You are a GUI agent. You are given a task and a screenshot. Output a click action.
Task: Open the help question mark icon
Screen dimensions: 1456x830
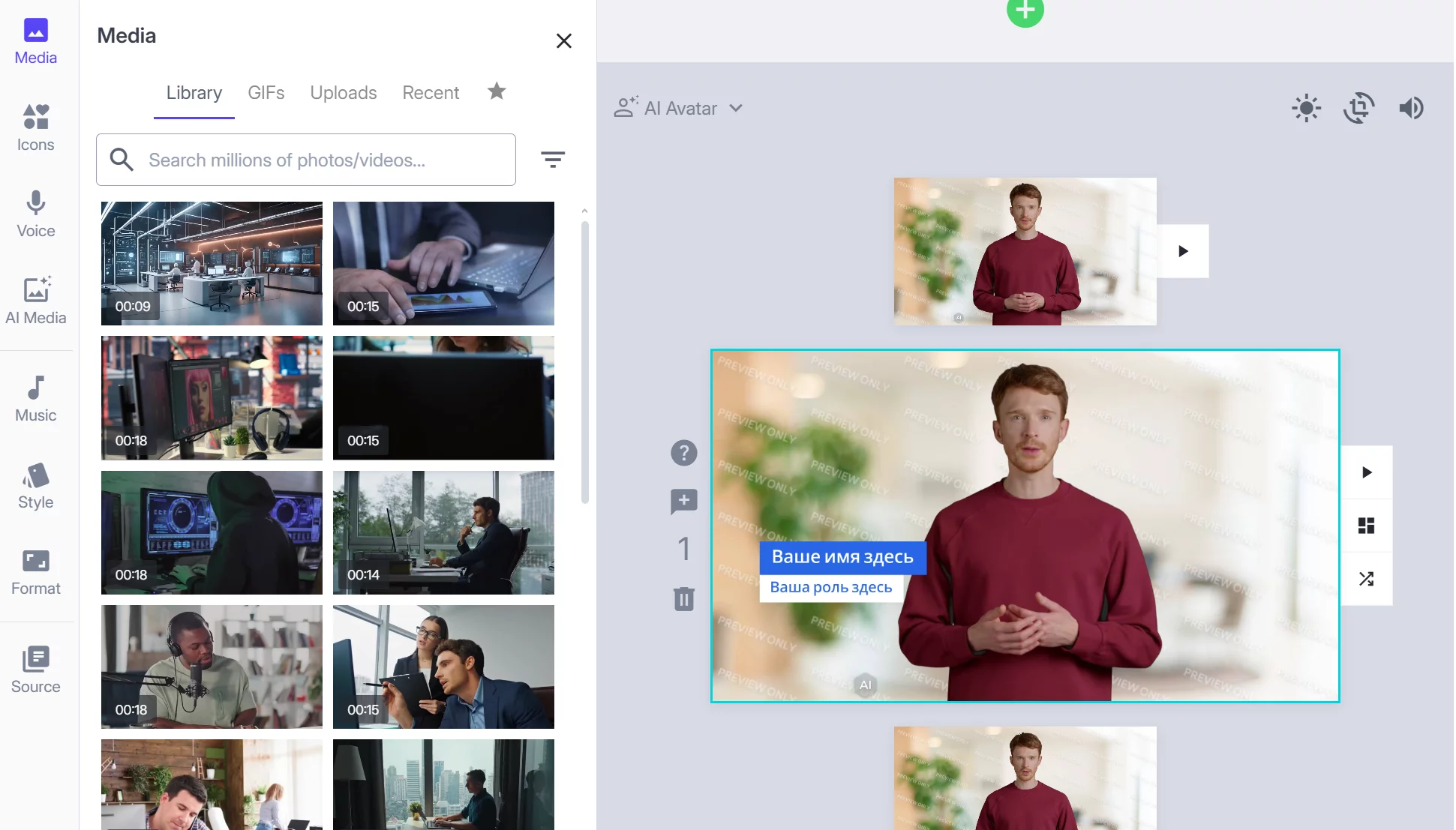coord(683,453)
